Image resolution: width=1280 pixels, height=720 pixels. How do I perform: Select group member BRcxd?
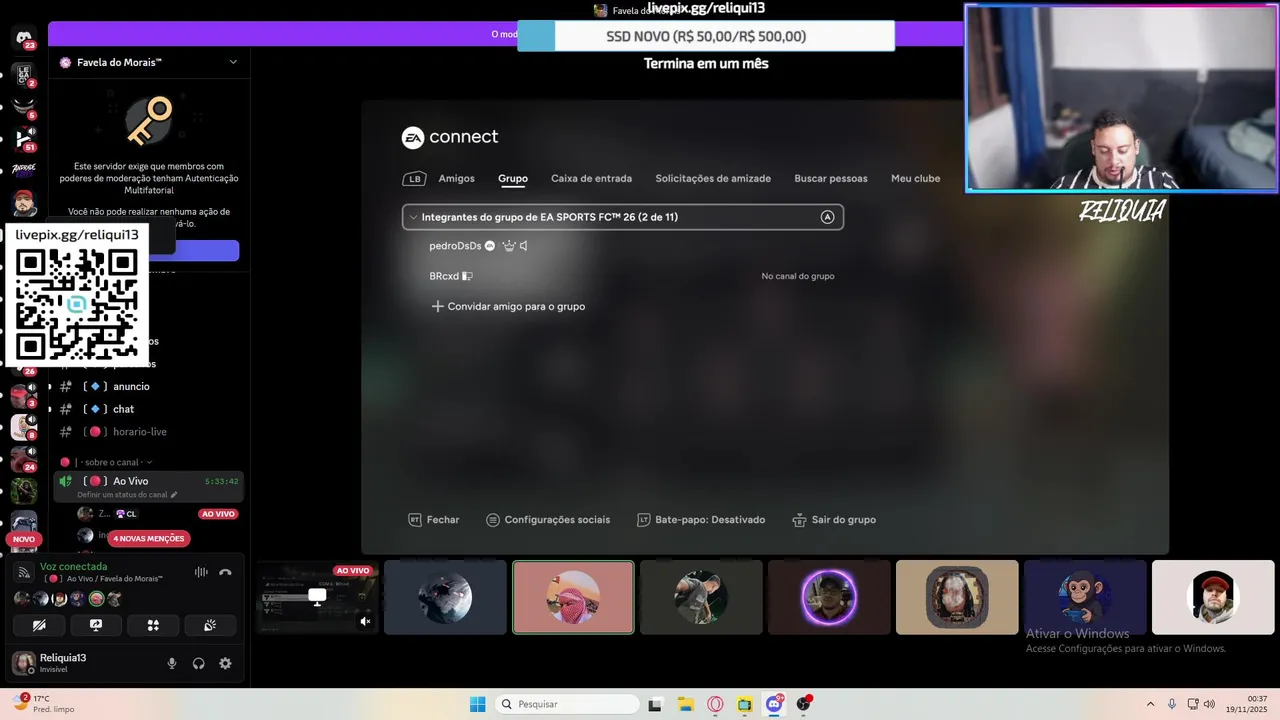444,276
